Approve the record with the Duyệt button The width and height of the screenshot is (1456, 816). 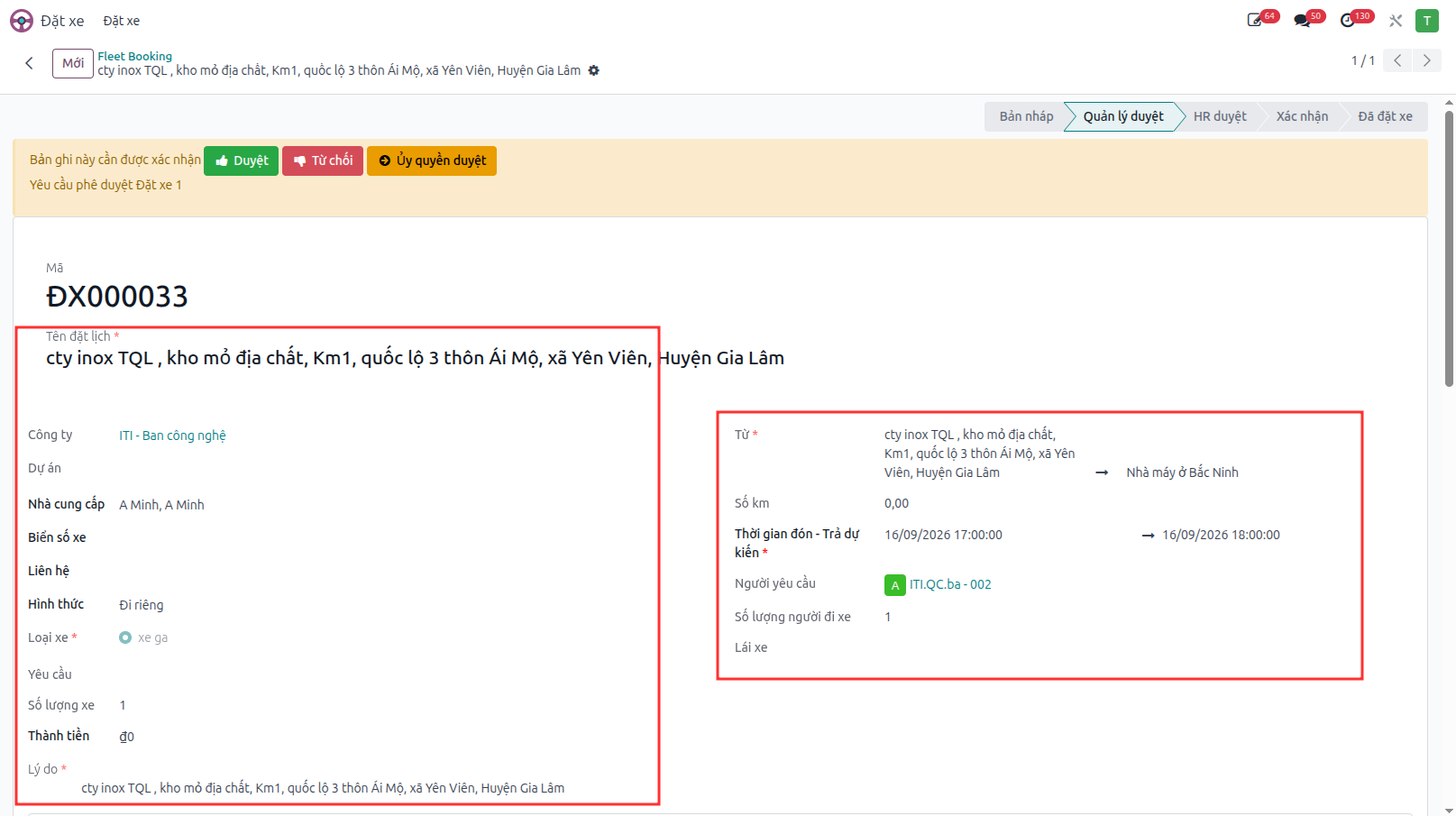(x=241, y=160)
